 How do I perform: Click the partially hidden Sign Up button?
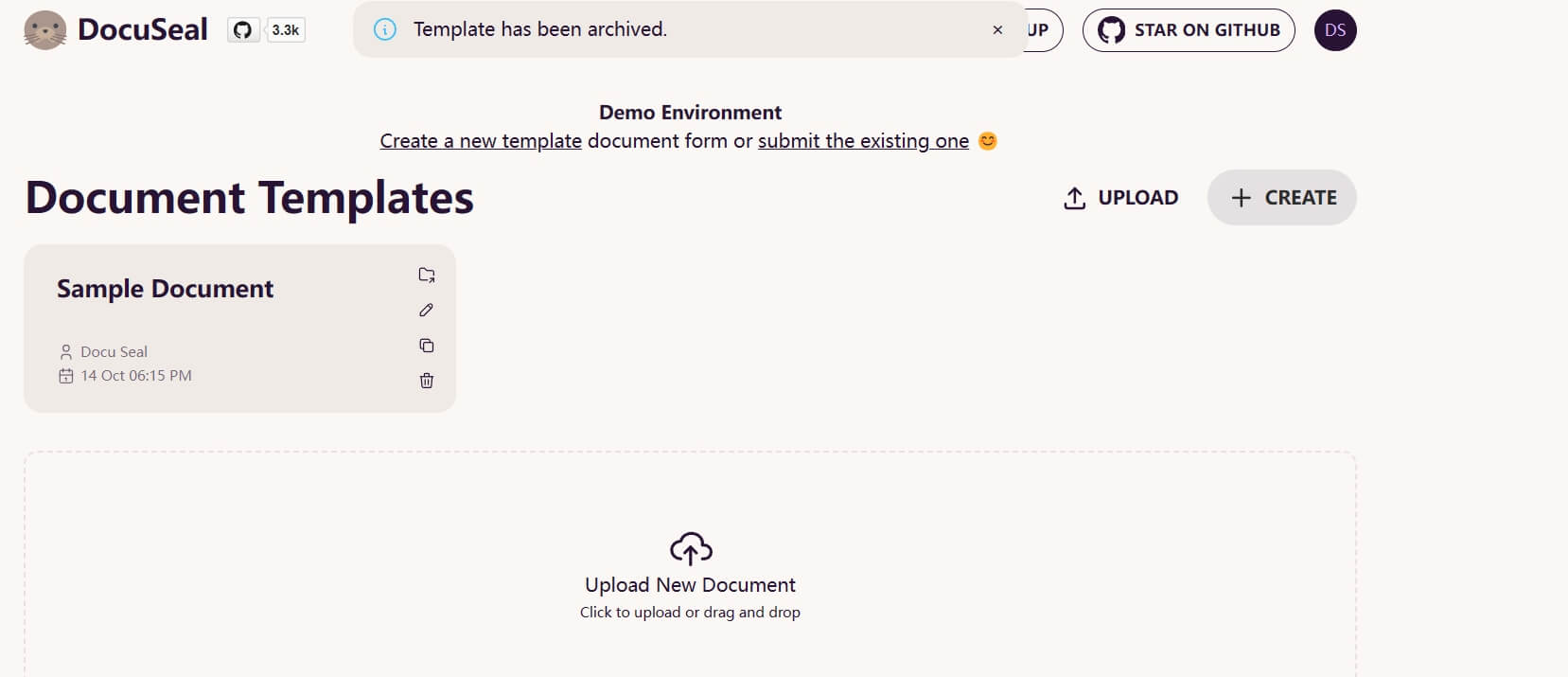pos(1044,30)
